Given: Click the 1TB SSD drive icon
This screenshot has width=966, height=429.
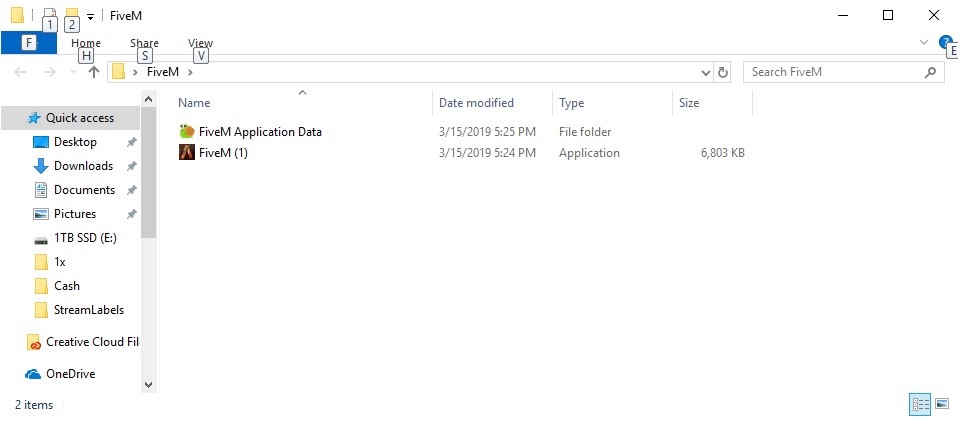Looking at the screenshot, I should coord(41,239).
